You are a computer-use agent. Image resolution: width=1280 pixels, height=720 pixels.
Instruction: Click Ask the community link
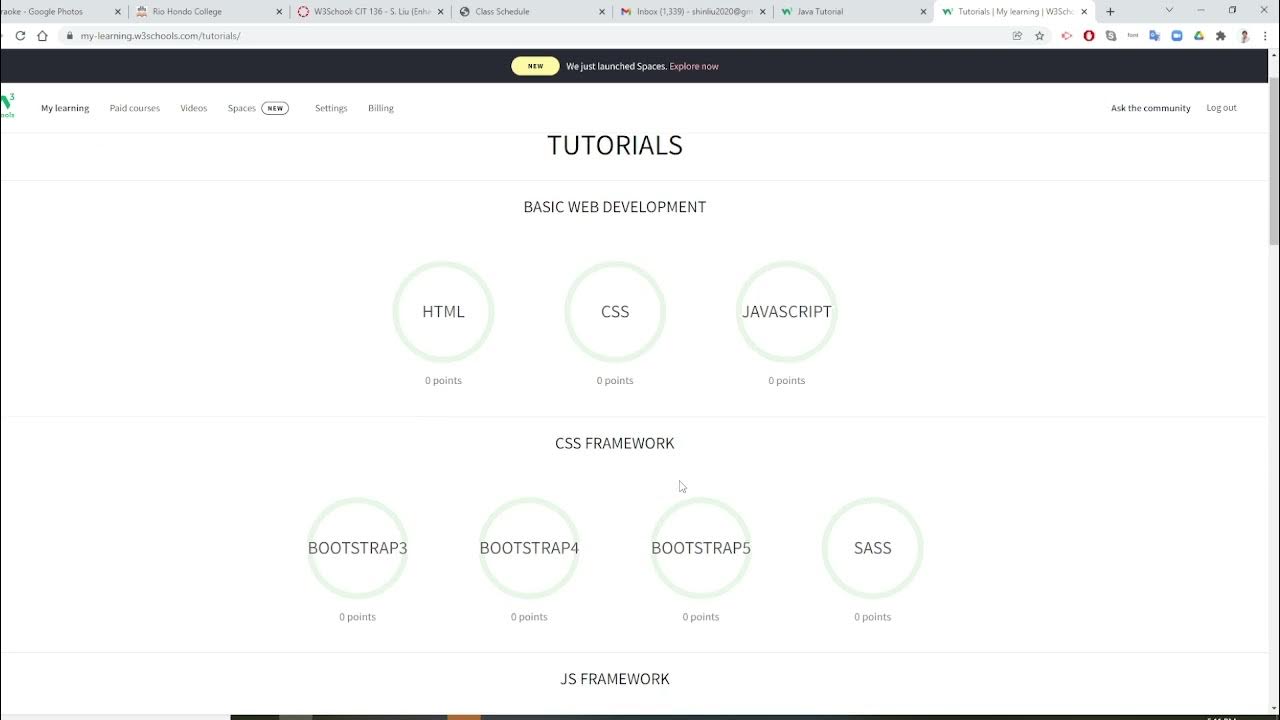[1151, 108]
